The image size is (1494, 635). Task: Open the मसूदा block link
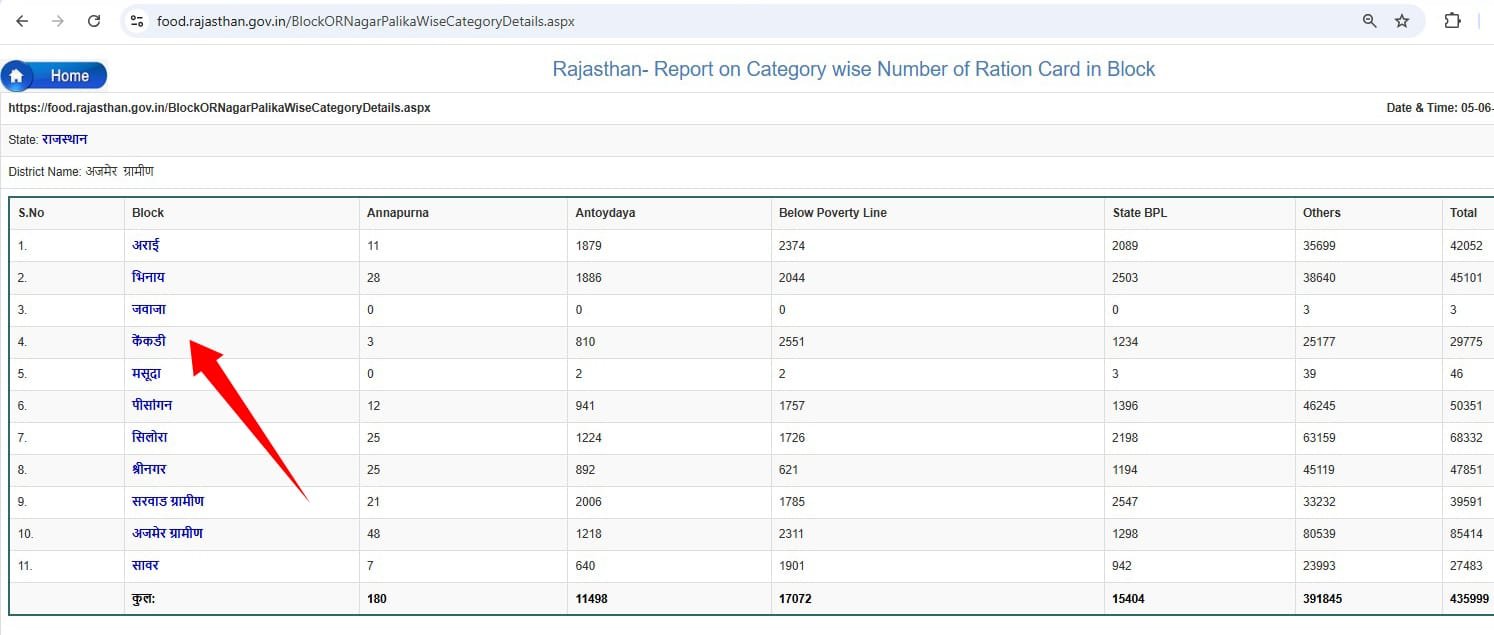[146, 373]
